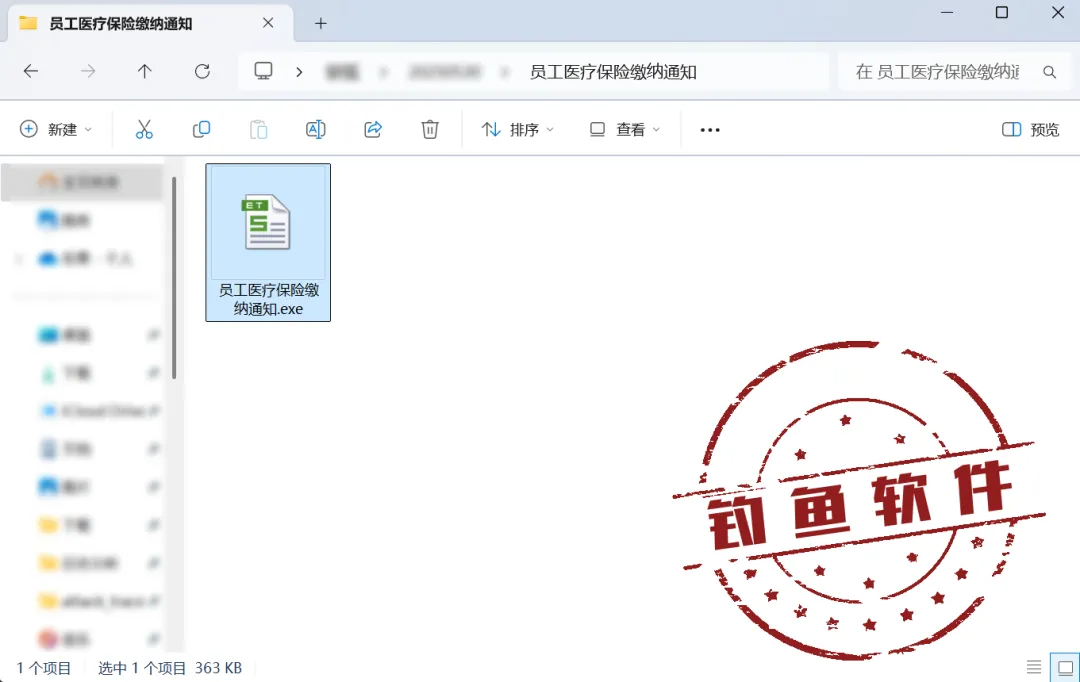The width and height of the screenshot is (1080, 682).
Task: Expand the chevron after the PC icon
Action: [299, 72]
